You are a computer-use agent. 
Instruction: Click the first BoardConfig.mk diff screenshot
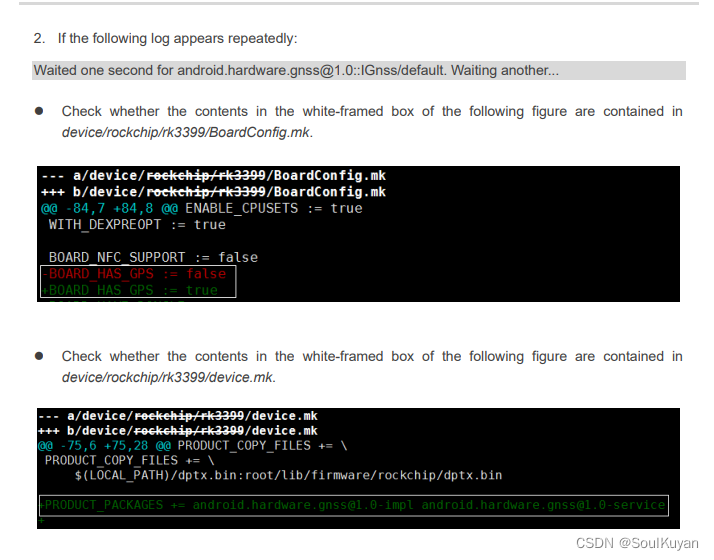pos(358,234)
